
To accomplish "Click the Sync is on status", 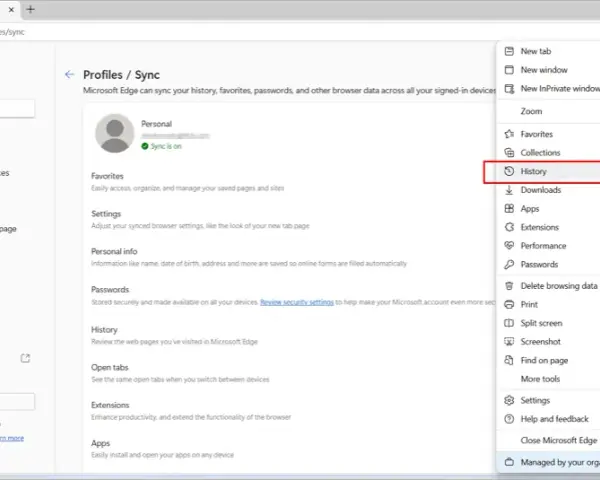I will [x=161, y=146].
